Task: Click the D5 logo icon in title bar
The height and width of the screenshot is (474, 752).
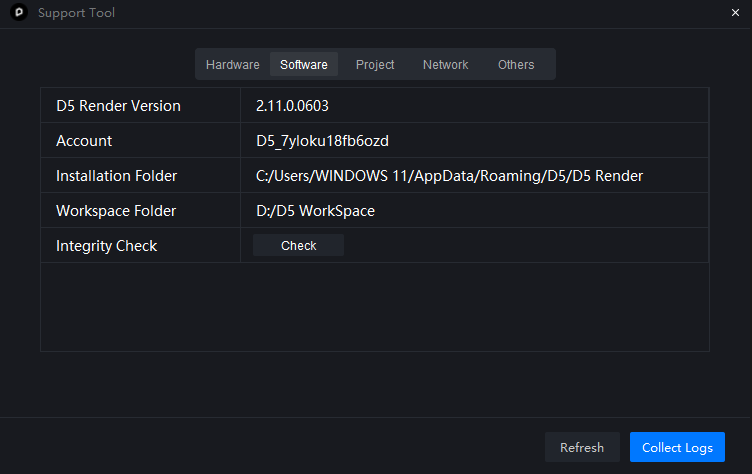Action: pyautogui.click(x=19, y=12)
